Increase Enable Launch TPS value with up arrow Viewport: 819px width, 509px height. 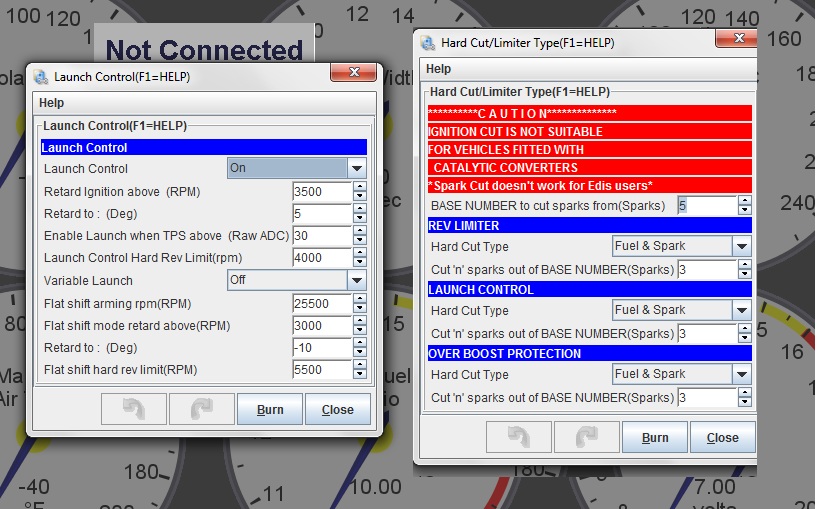coord(359,231)
